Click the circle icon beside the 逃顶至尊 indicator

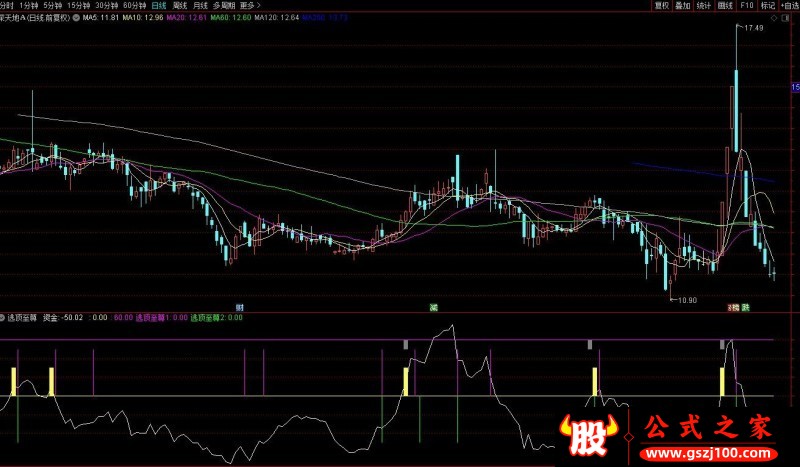click(4, 318)
